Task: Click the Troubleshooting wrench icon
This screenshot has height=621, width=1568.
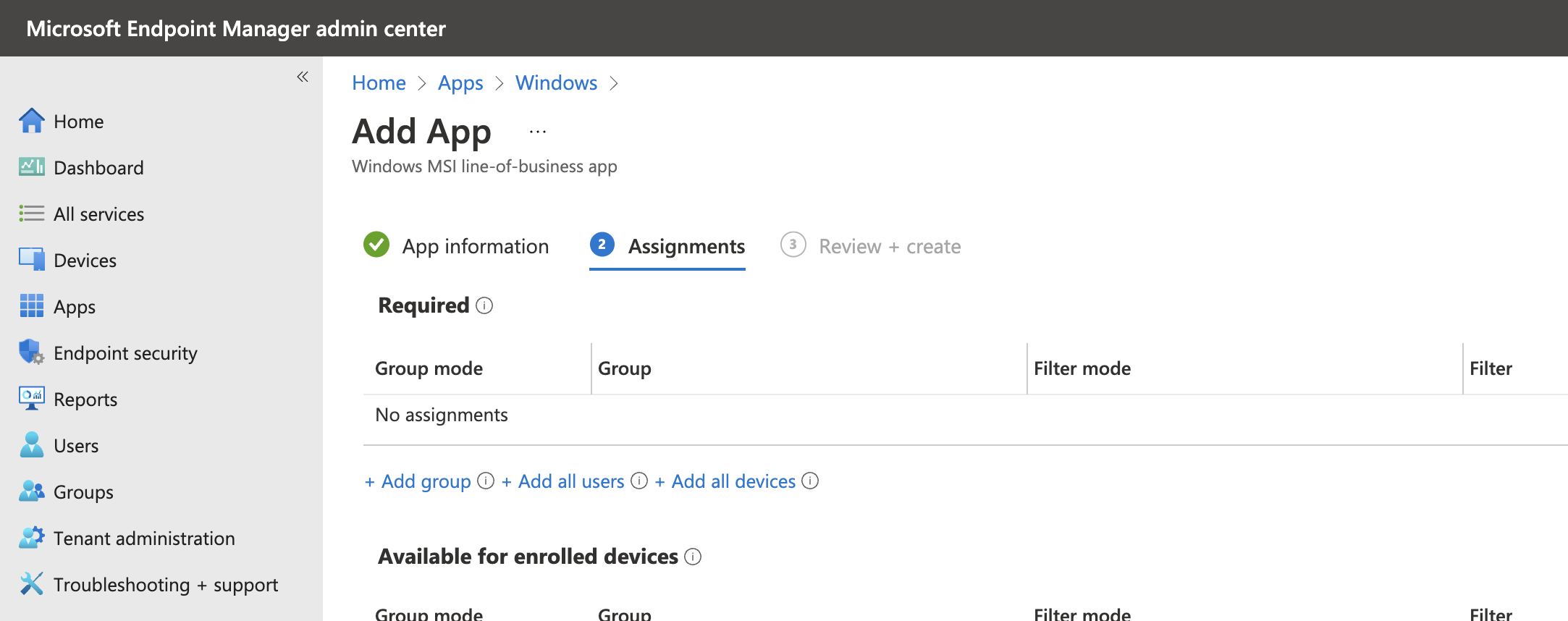Action: [31, 583]
